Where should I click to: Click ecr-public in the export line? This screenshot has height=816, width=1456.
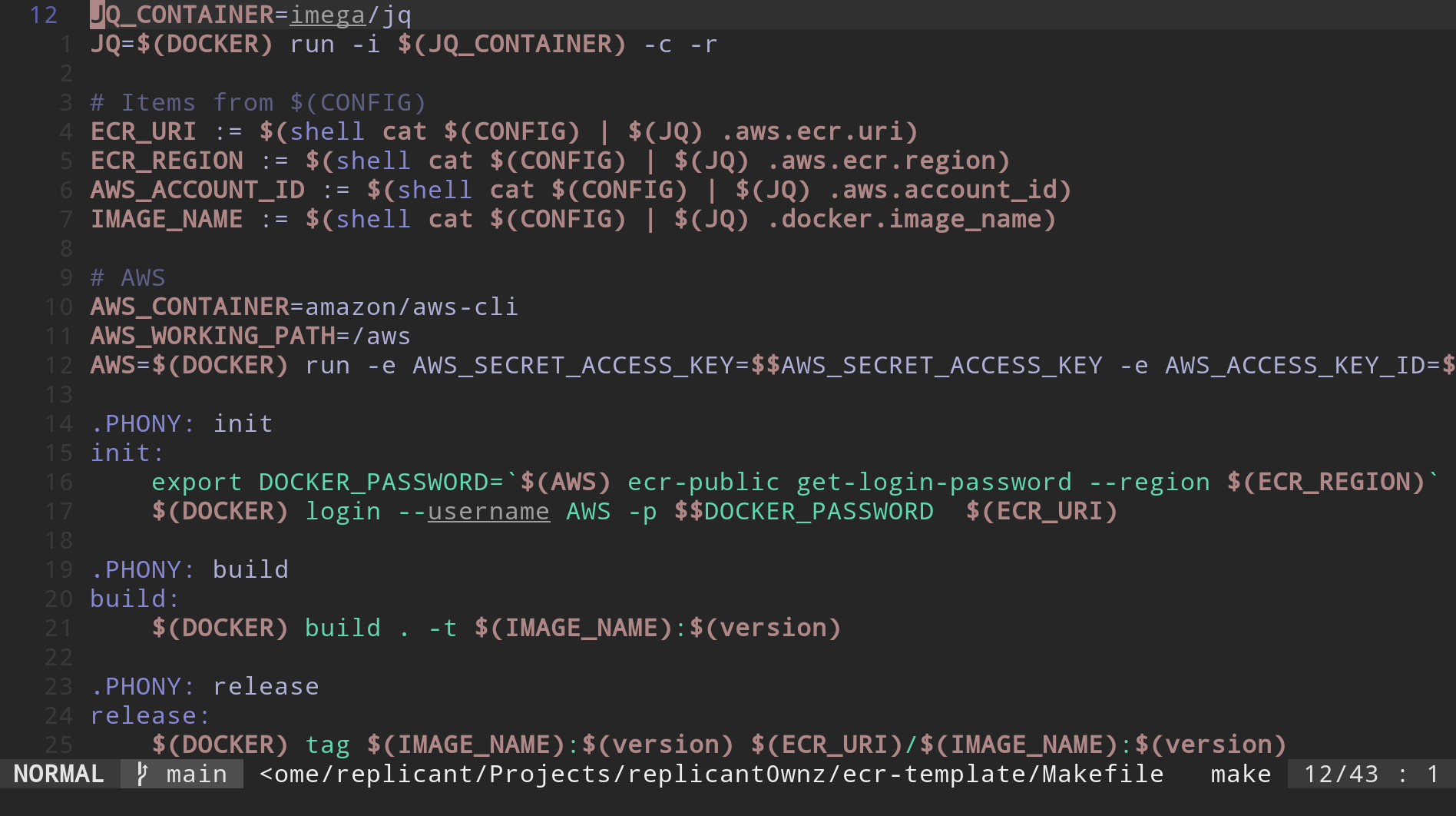pyautogui.click(x=703, y=482)
